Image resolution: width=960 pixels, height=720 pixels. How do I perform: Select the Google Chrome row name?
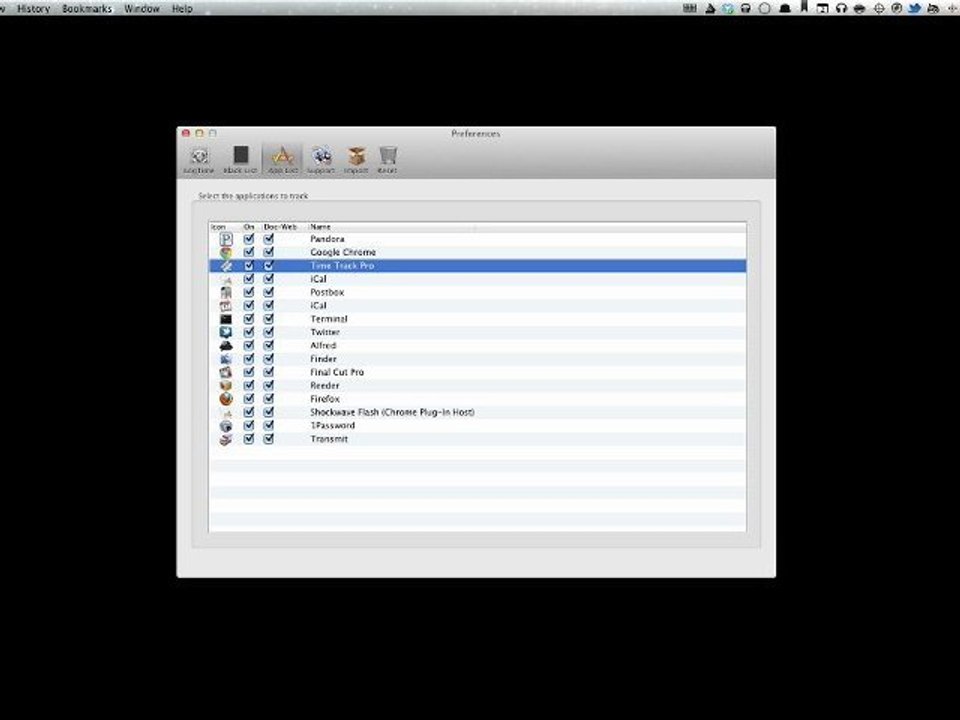[343, 252]
